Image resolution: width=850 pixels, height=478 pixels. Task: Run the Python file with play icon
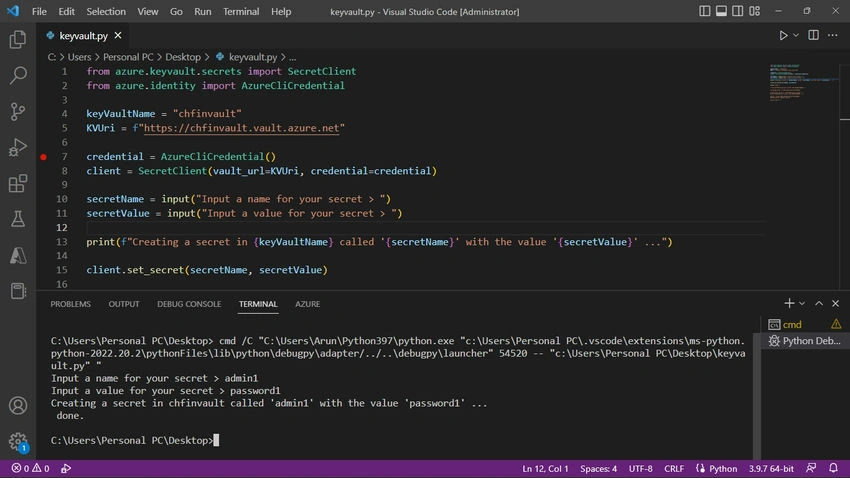(783, 35)
